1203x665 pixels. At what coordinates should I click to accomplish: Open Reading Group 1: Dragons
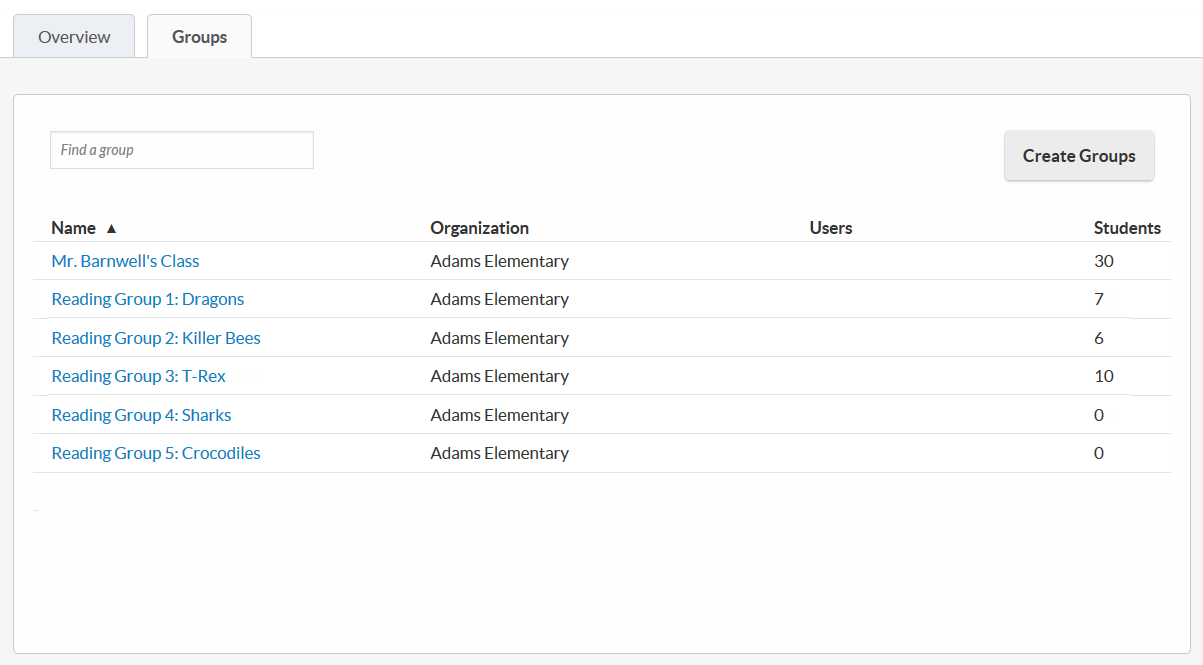coord(147,299)
